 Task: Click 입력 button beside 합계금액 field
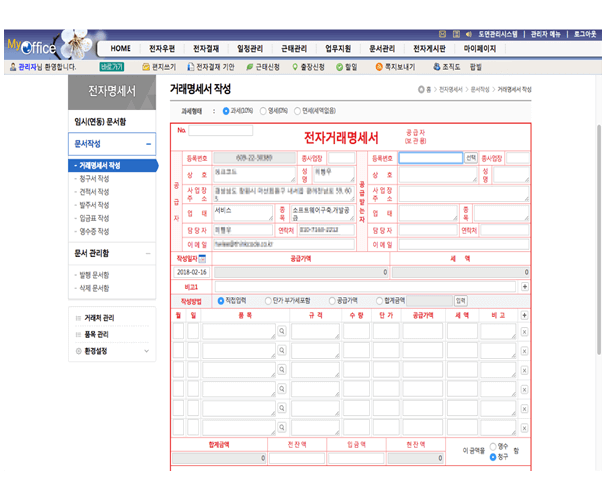coord(461,301)
